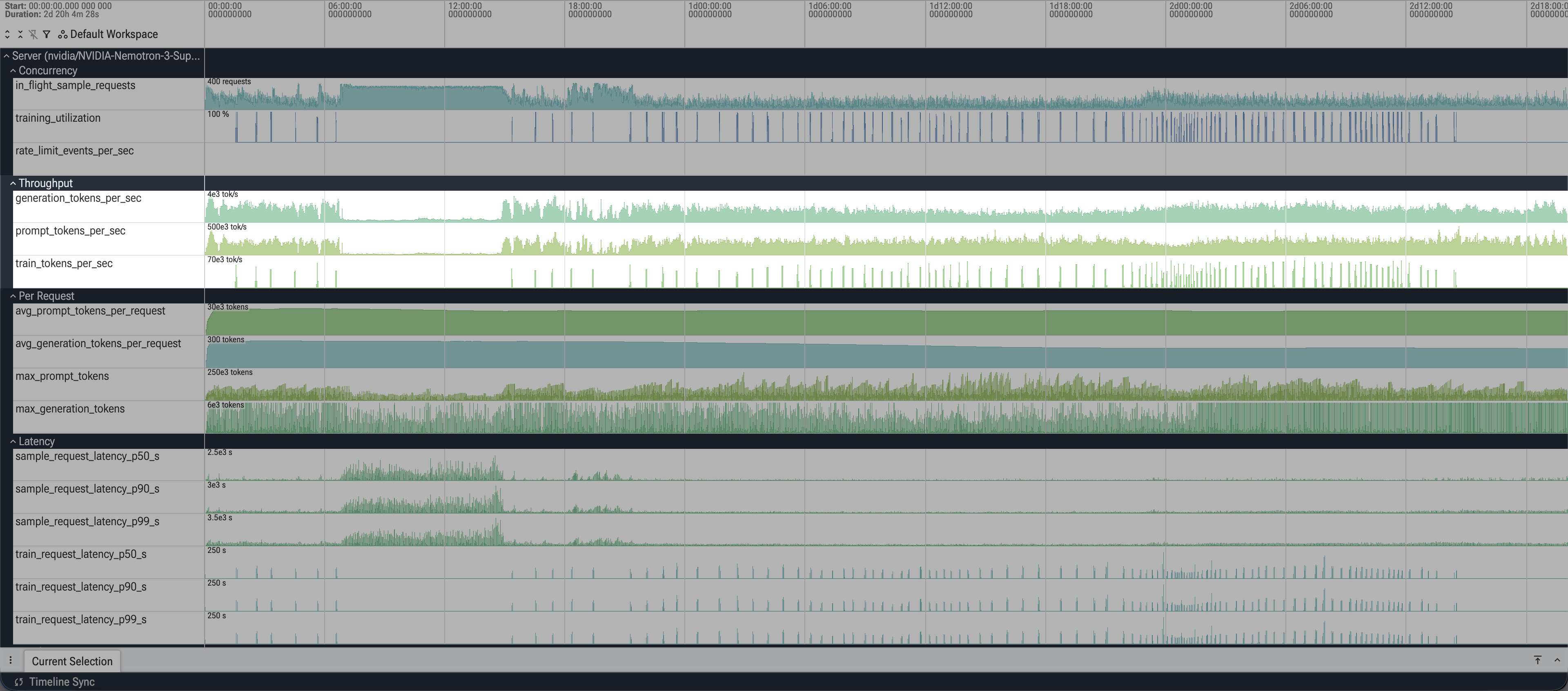This screenshot has width=1568, height=691.
Task: Click the expand all tracks icon
Action: pos(7,35)
